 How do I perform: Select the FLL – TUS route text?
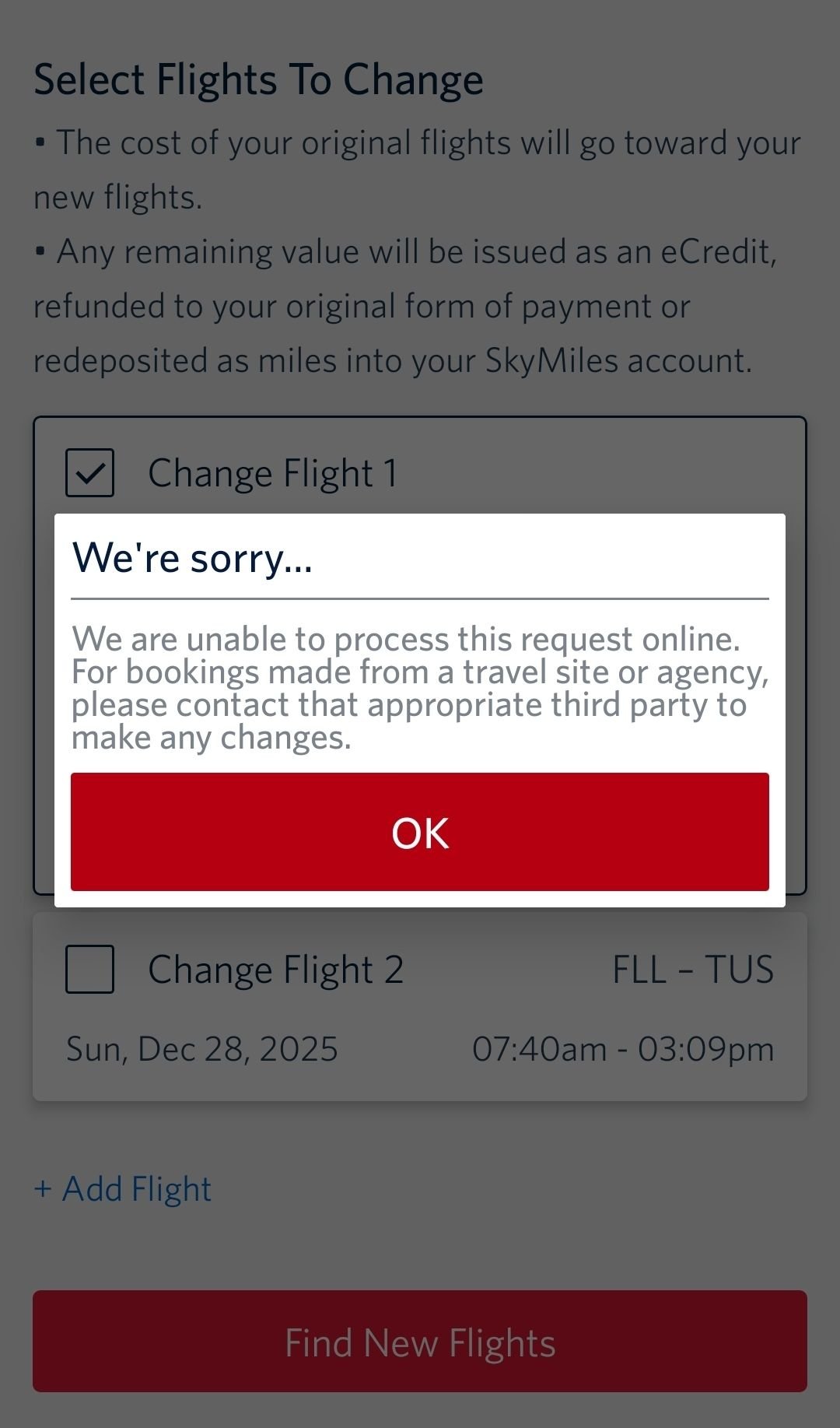click(x=692, y=970)
